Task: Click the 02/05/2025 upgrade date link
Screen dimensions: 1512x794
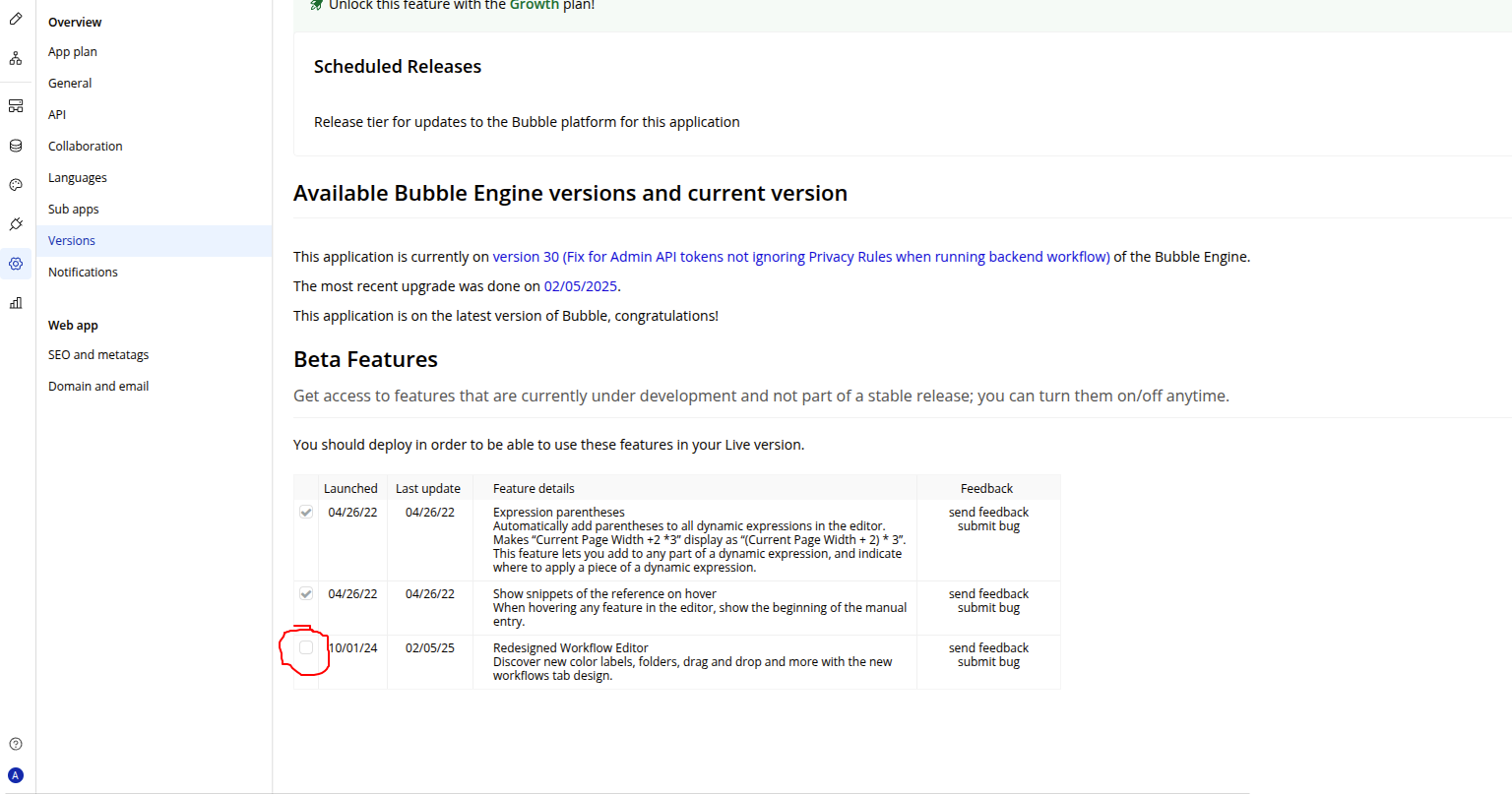Action: [x=581, y=286]
